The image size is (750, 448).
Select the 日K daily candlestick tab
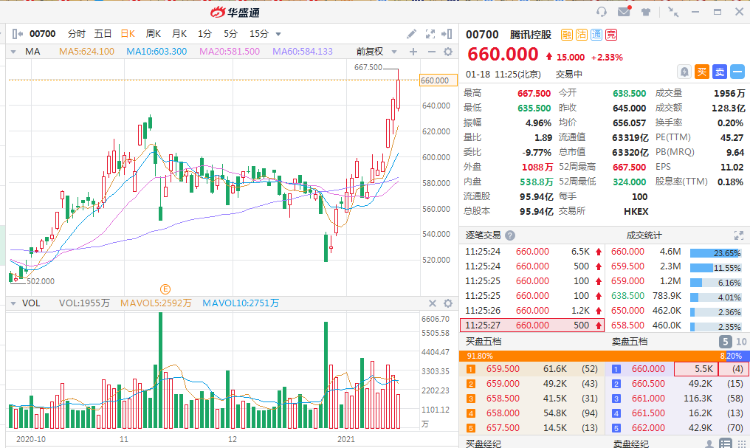128,34
